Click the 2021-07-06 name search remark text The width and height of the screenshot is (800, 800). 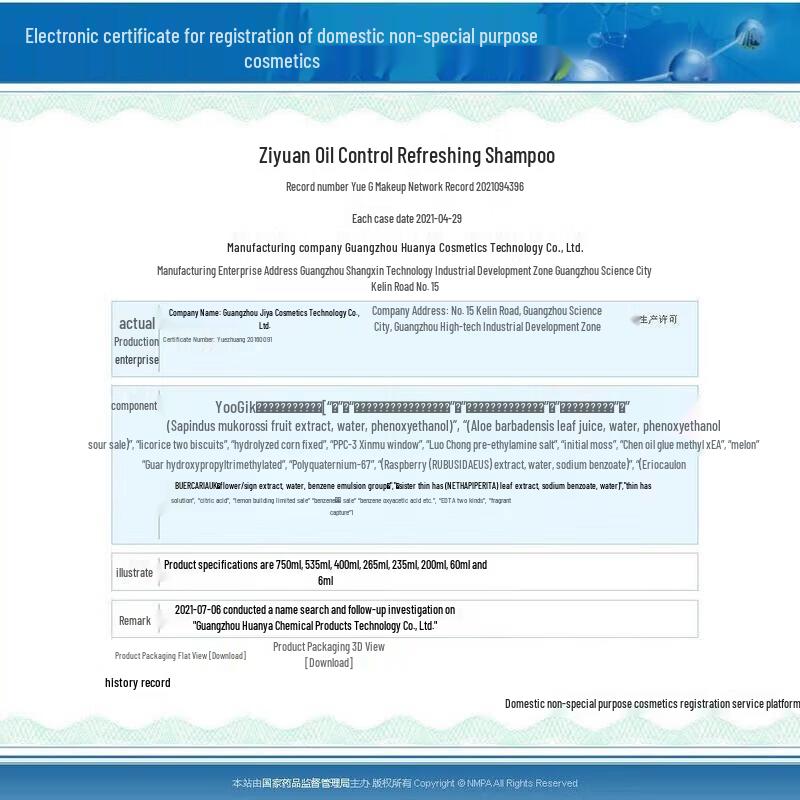point(315,617)
